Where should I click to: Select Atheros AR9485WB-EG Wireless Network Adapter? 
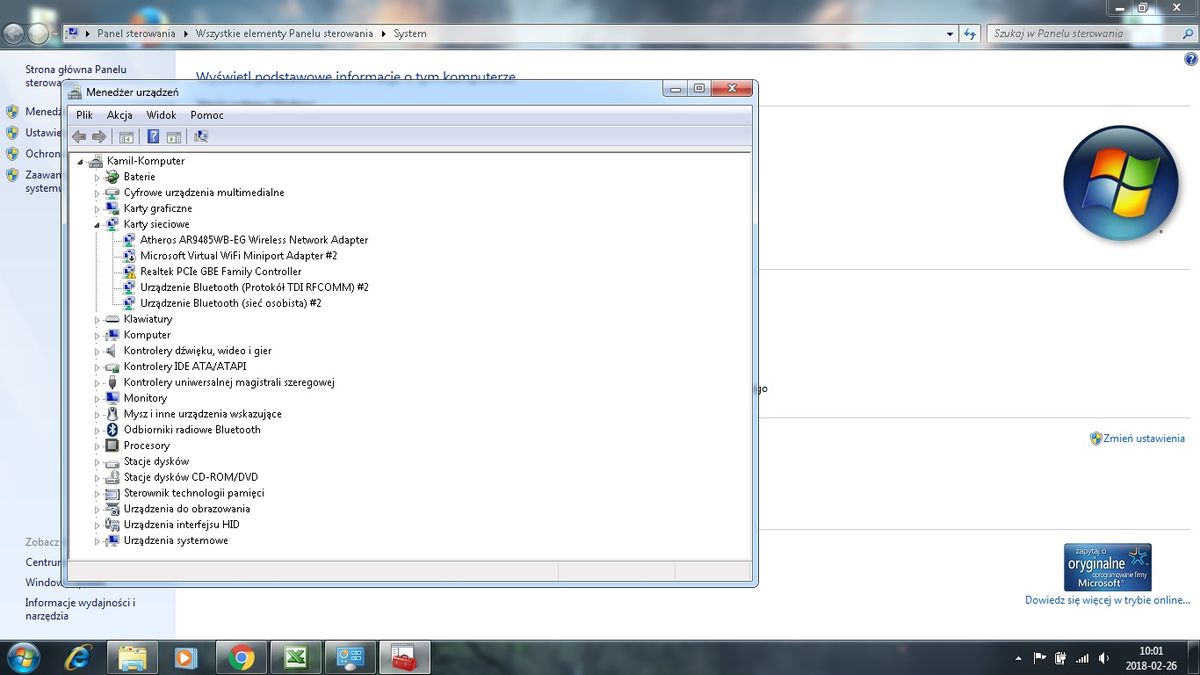[254, 240]
